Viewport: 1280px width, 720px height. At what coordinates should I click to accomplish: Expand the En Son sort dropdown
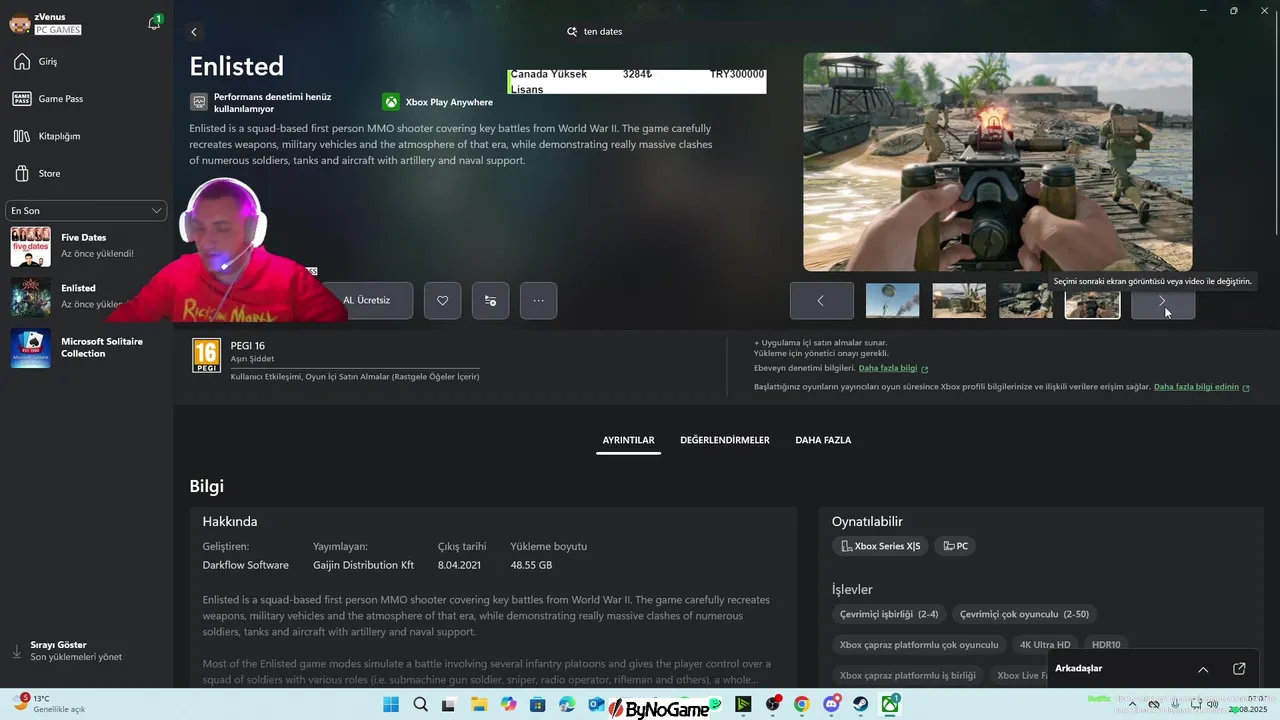[x=86, y=210]
